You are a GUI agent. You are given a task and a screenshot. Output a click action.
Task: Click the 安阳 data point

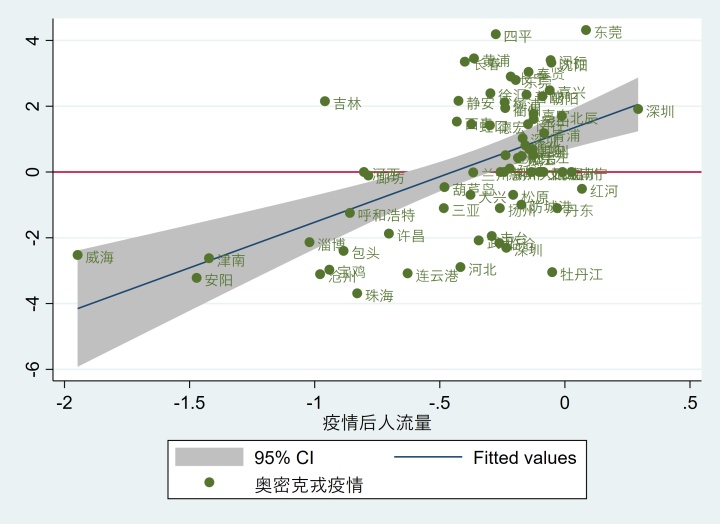[197, 278]
